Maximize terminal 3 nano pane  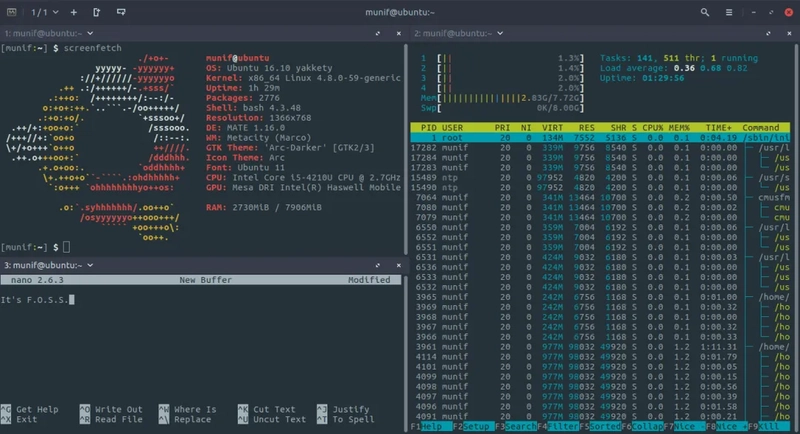[x=378, y=265]
